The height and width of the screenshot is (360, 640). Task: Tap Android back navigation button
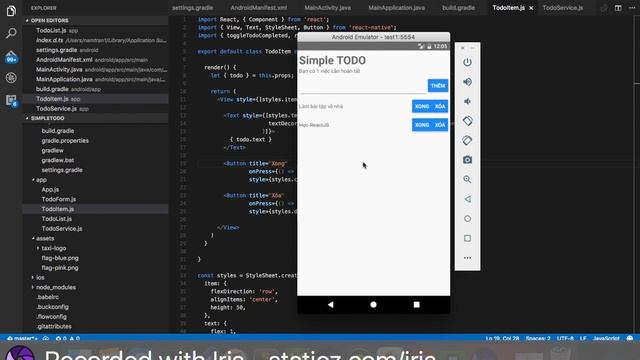coord(331,304)
